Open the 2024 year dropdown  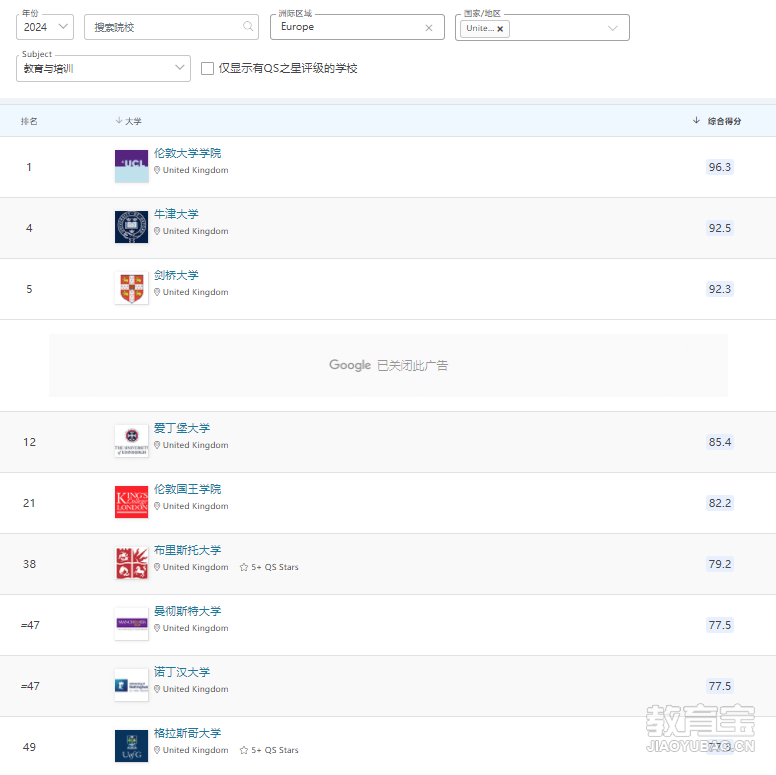point(45,27)
